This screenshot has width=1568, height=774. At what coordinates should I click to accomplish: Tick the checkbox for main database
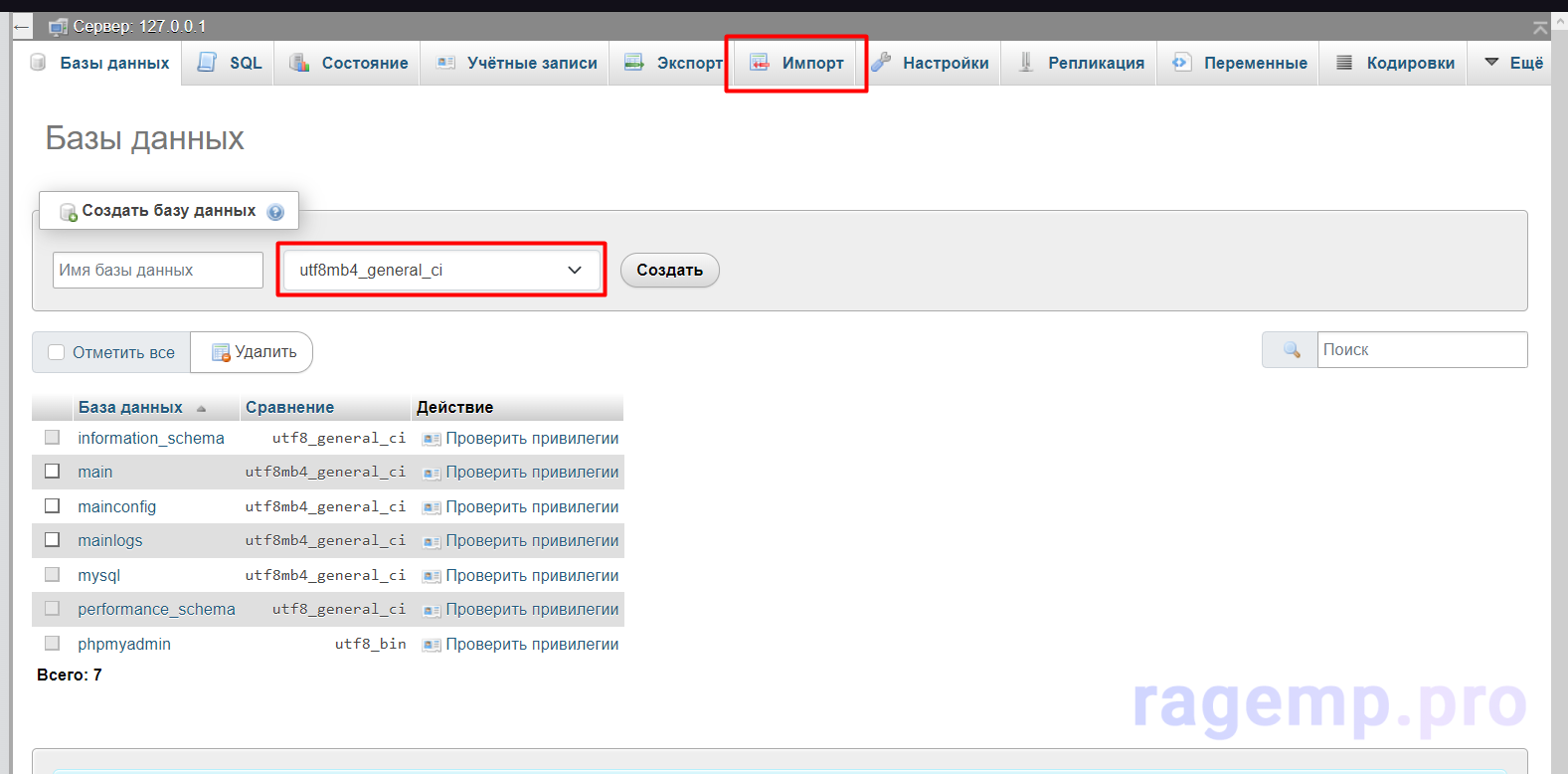pos(53,472)
